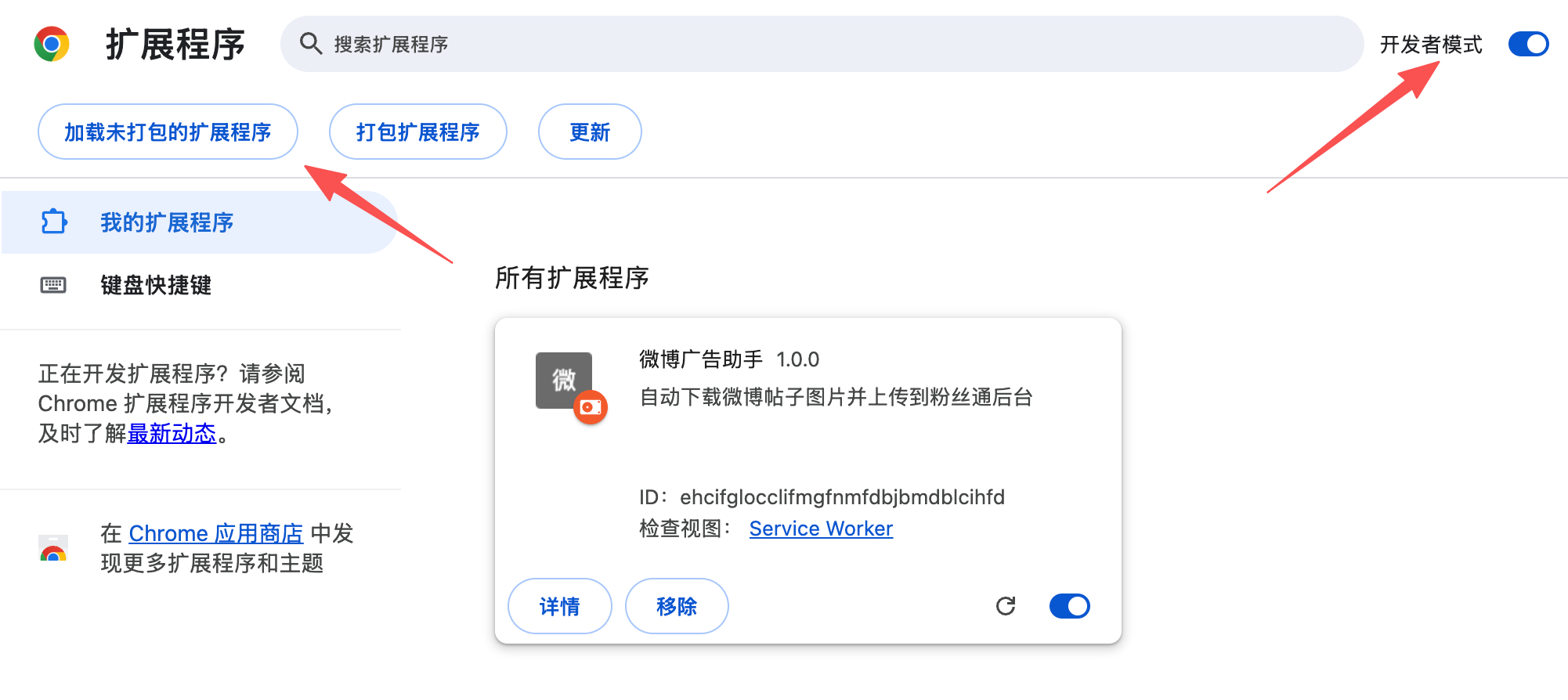1568x700 pixels.
Task: Click 加载未打包的扩展程序 button
Action: [168, 132]
